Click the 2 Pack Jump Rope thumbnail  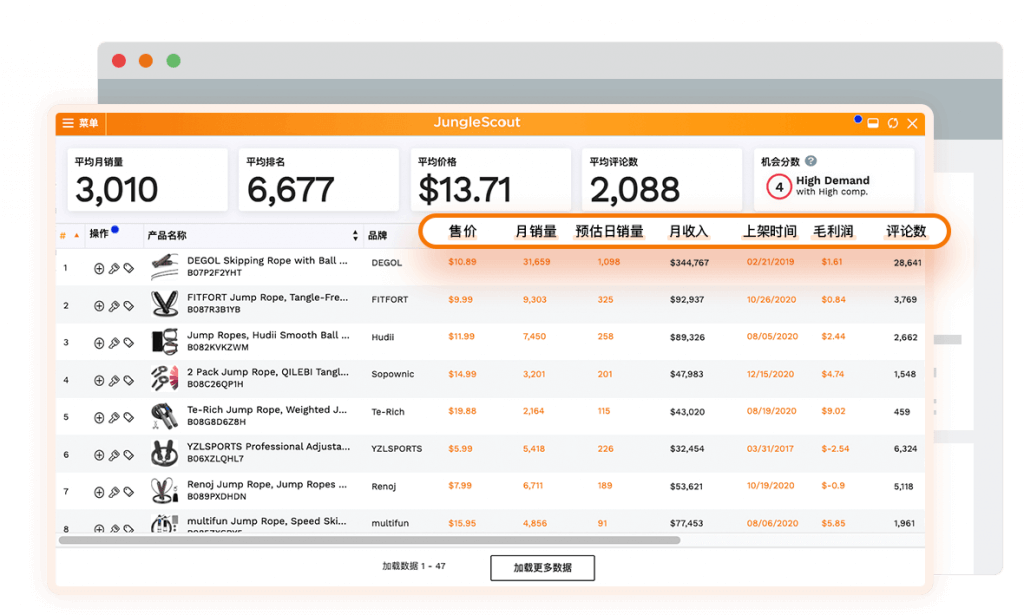[x=165, y=379]
